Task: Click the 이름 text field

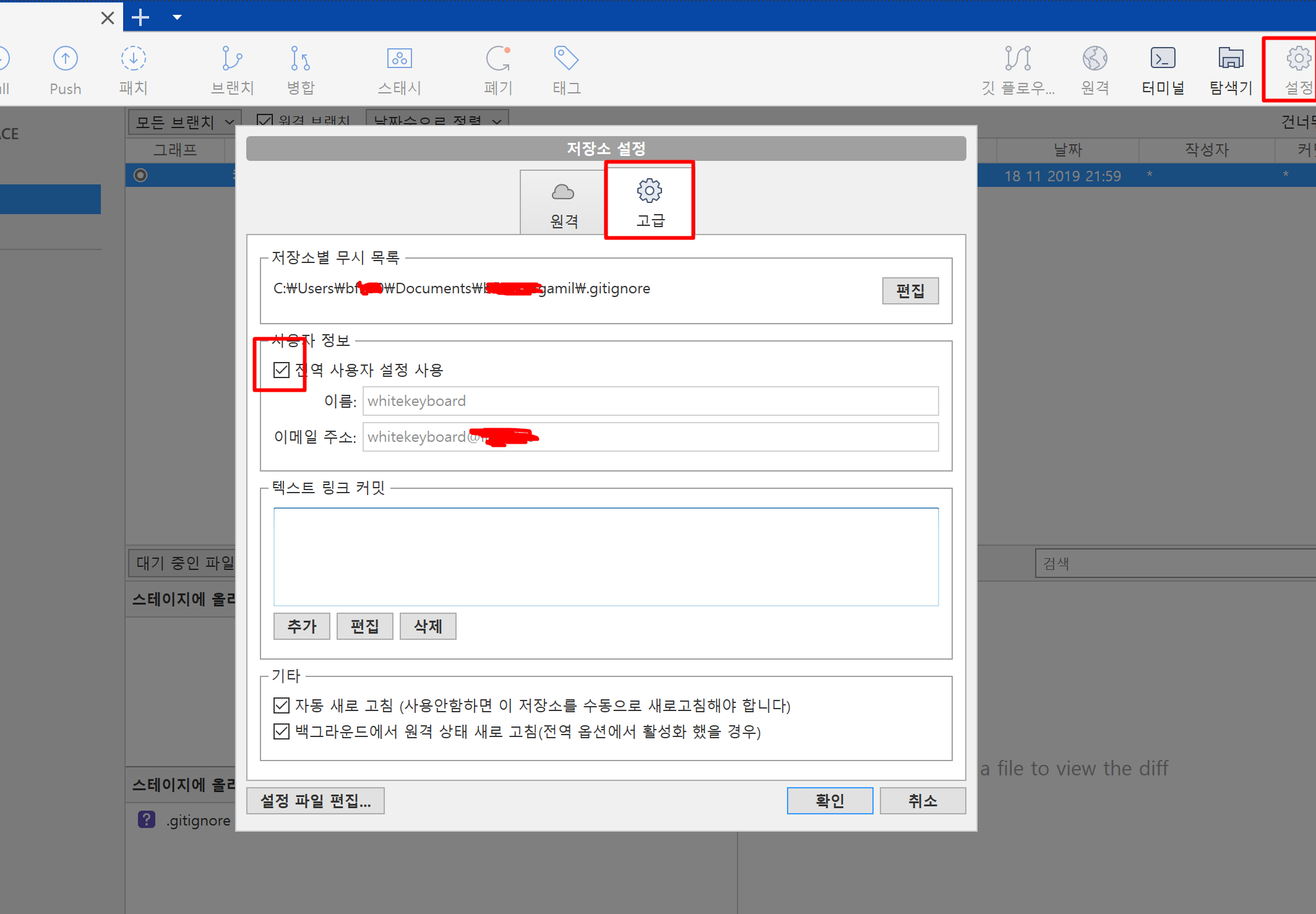Action: click(650, 401)
